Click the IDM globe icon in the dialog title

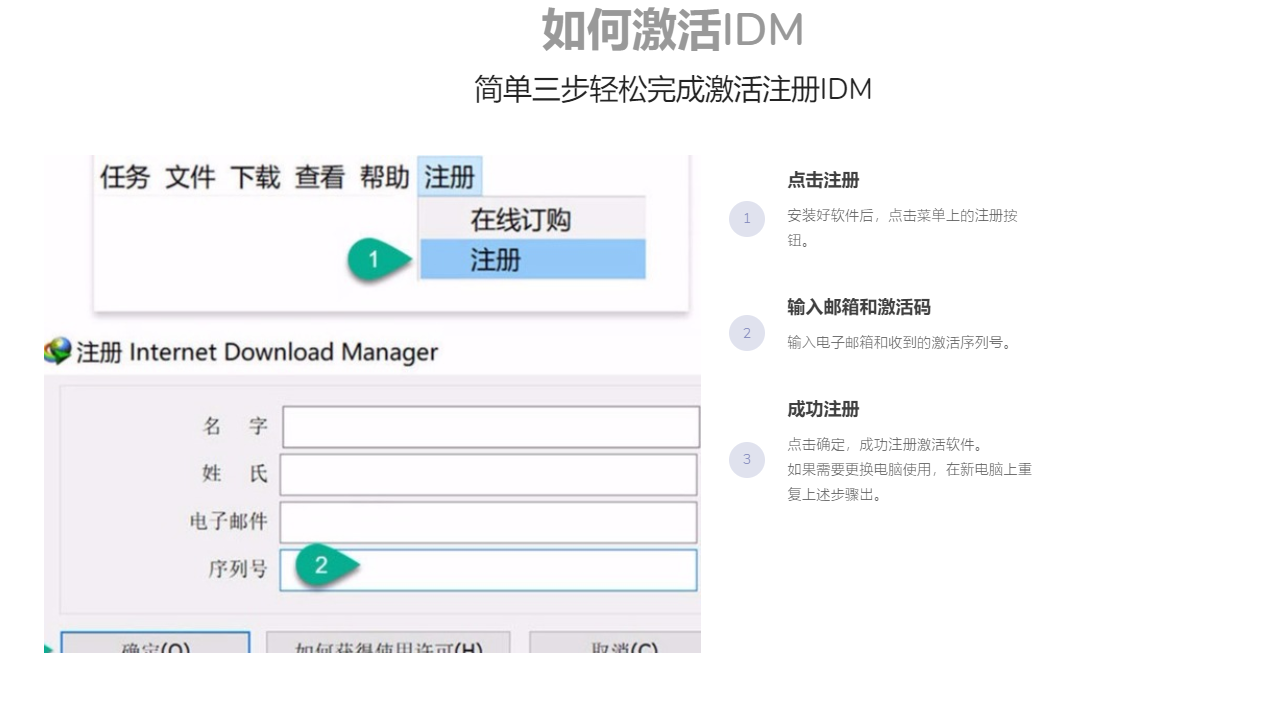(58, 351)
